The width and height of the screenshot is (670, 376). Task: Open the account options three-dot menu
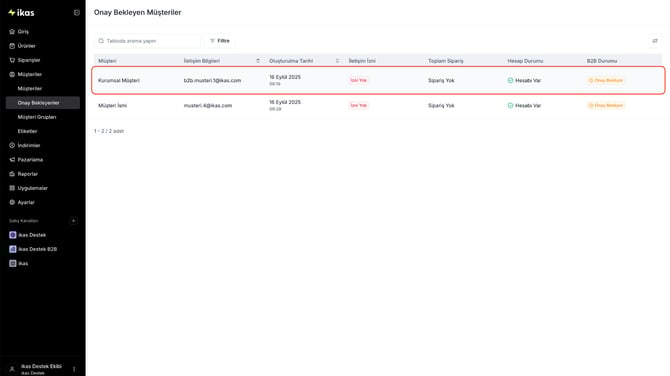74,369
